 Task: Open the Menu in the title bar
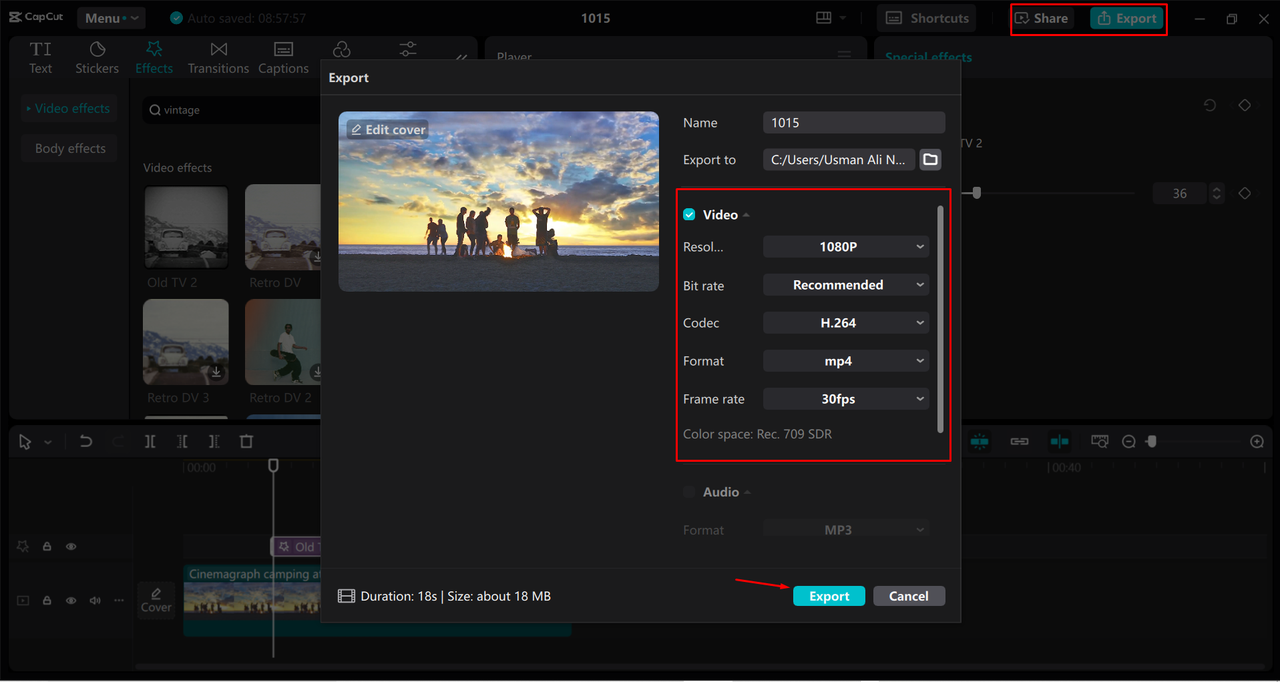110,17
